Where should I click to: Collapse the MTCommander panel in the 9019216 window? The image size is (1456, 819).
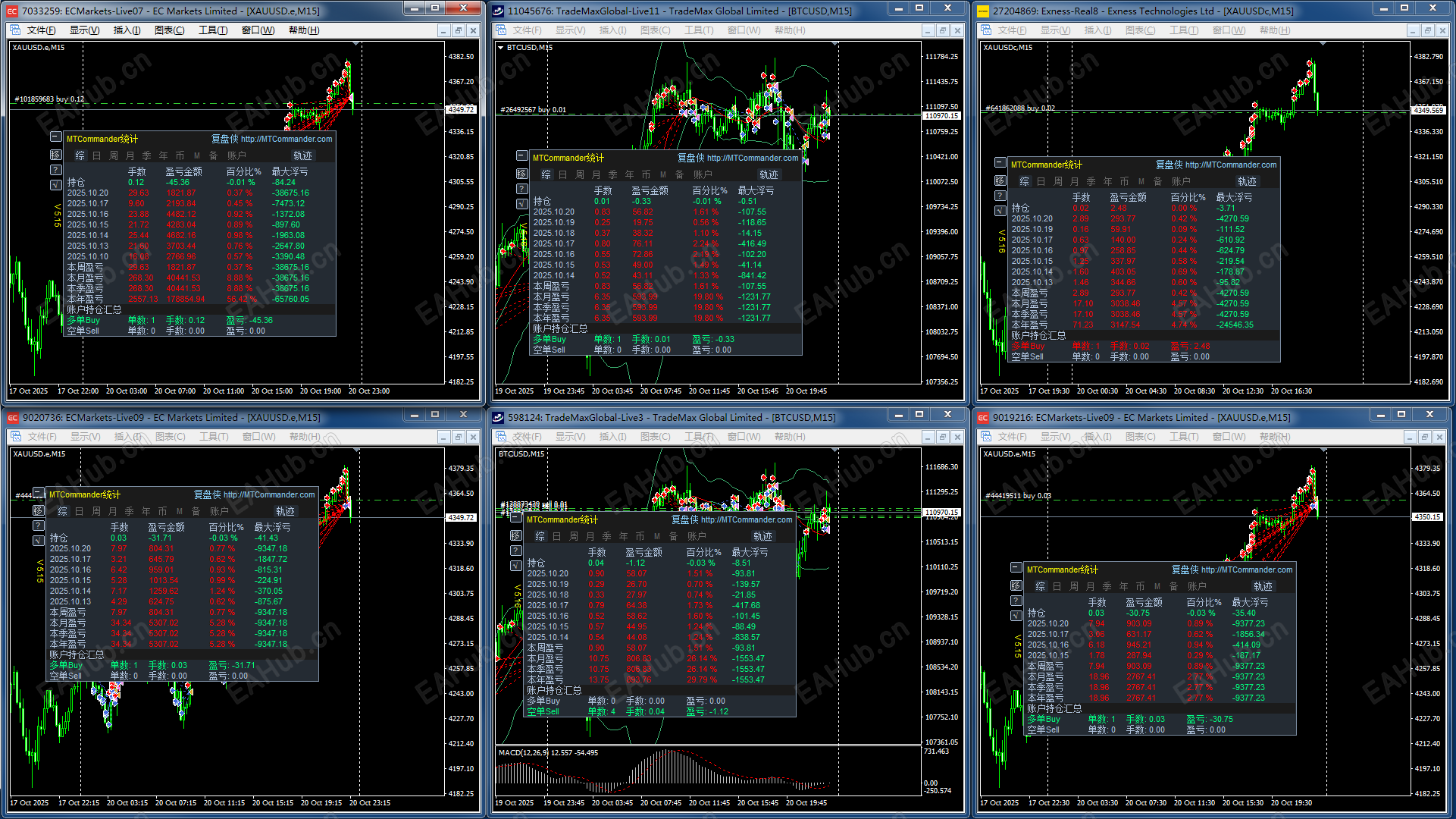[1016, 567]
